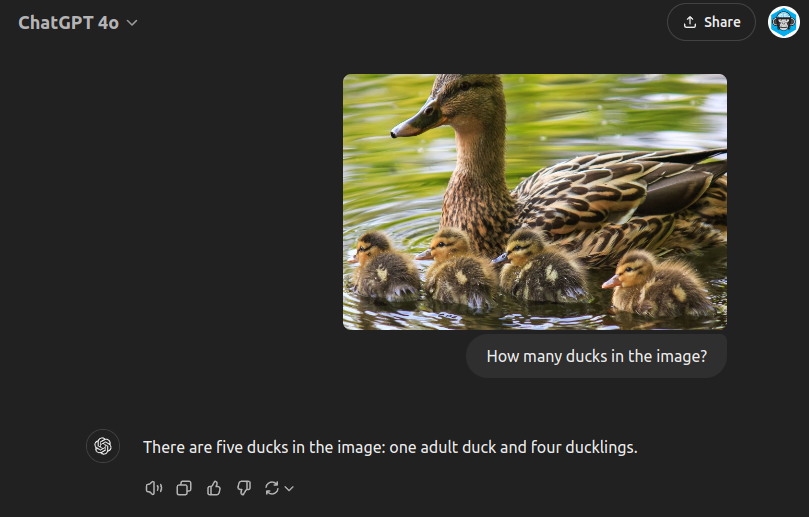809x517 pixels.
Task: Click the assistant's 'There are five ducks' reply text
Action: point(390,447)
